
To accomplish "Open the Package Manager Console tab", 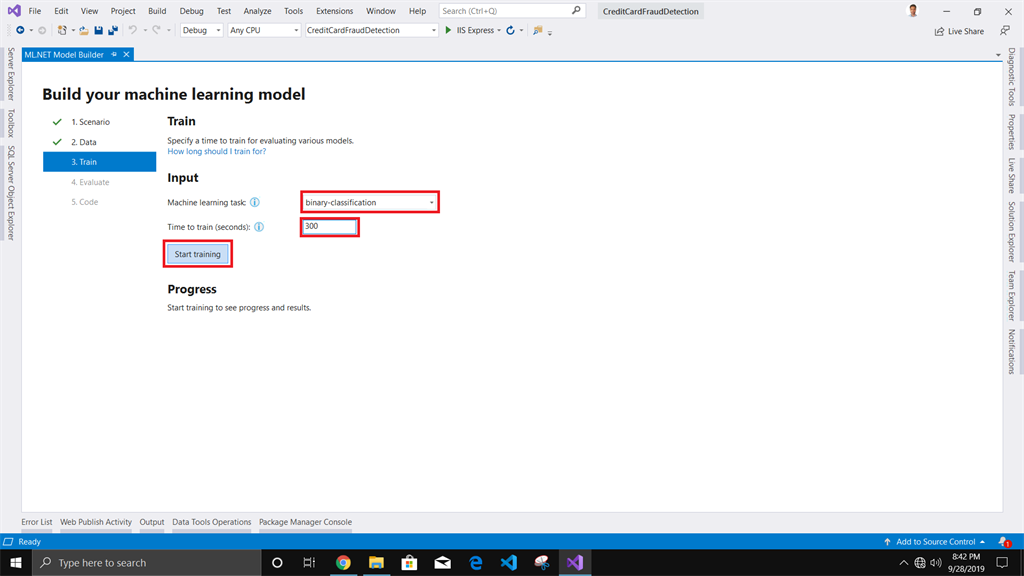I will click(x=305, y=522).
